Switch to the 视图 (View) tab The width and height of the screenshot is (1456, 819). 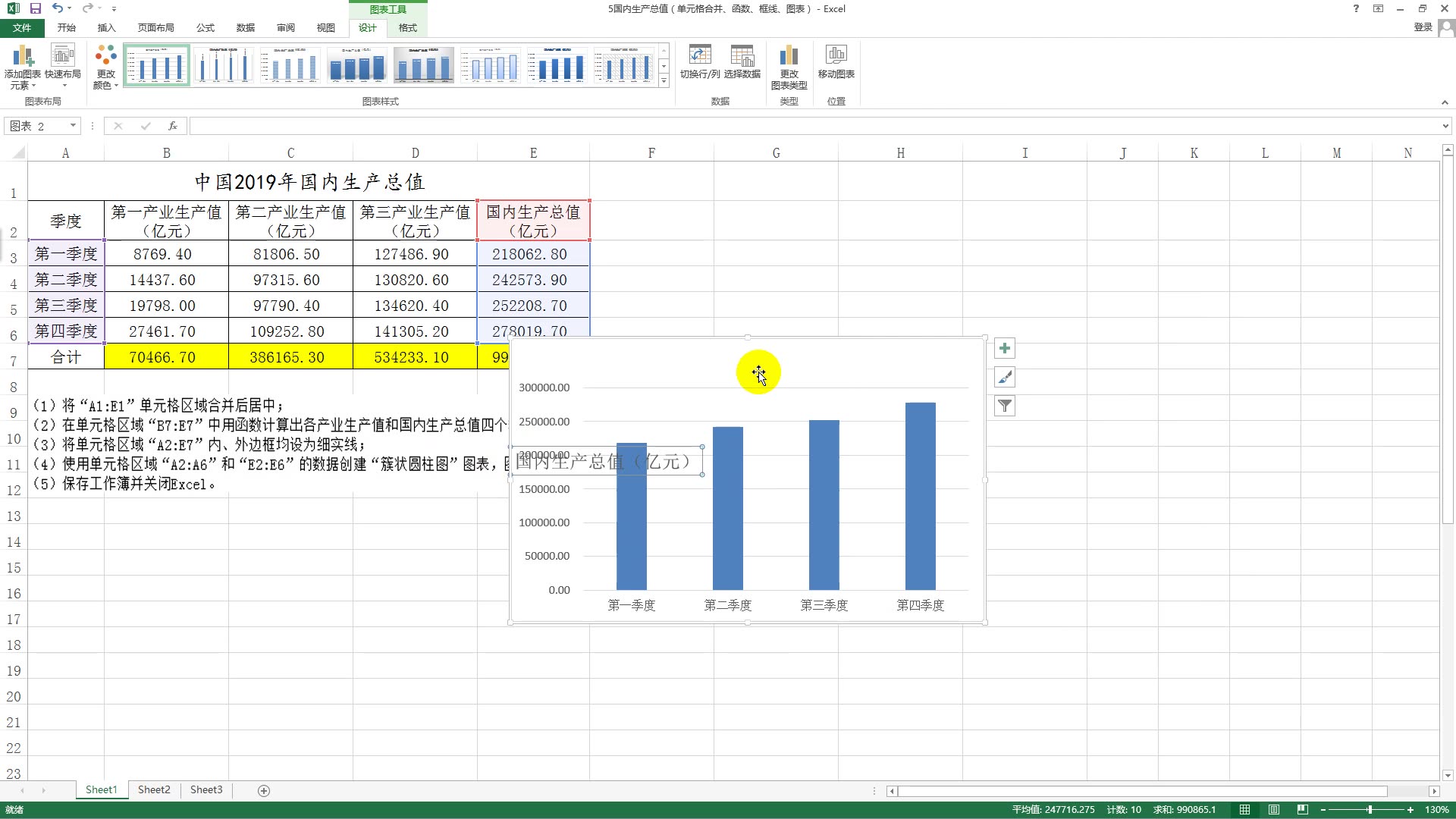325,27
